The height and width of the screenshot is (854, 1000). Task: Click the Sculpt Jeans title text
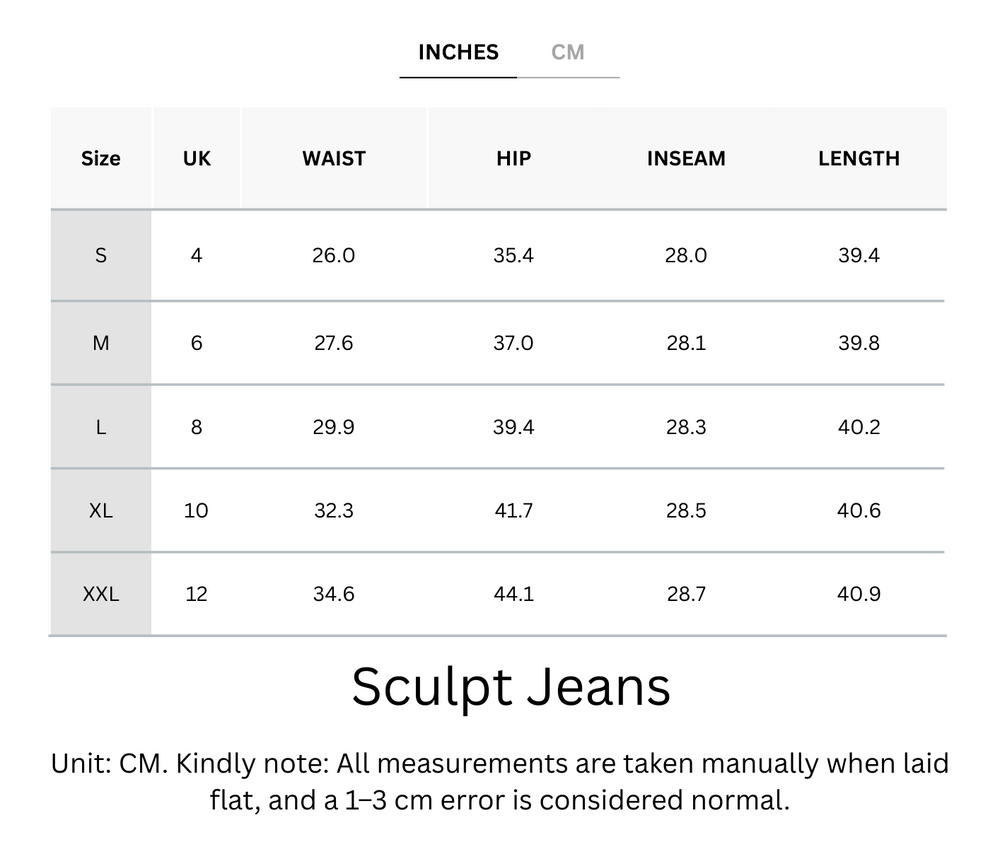point(511,686)
